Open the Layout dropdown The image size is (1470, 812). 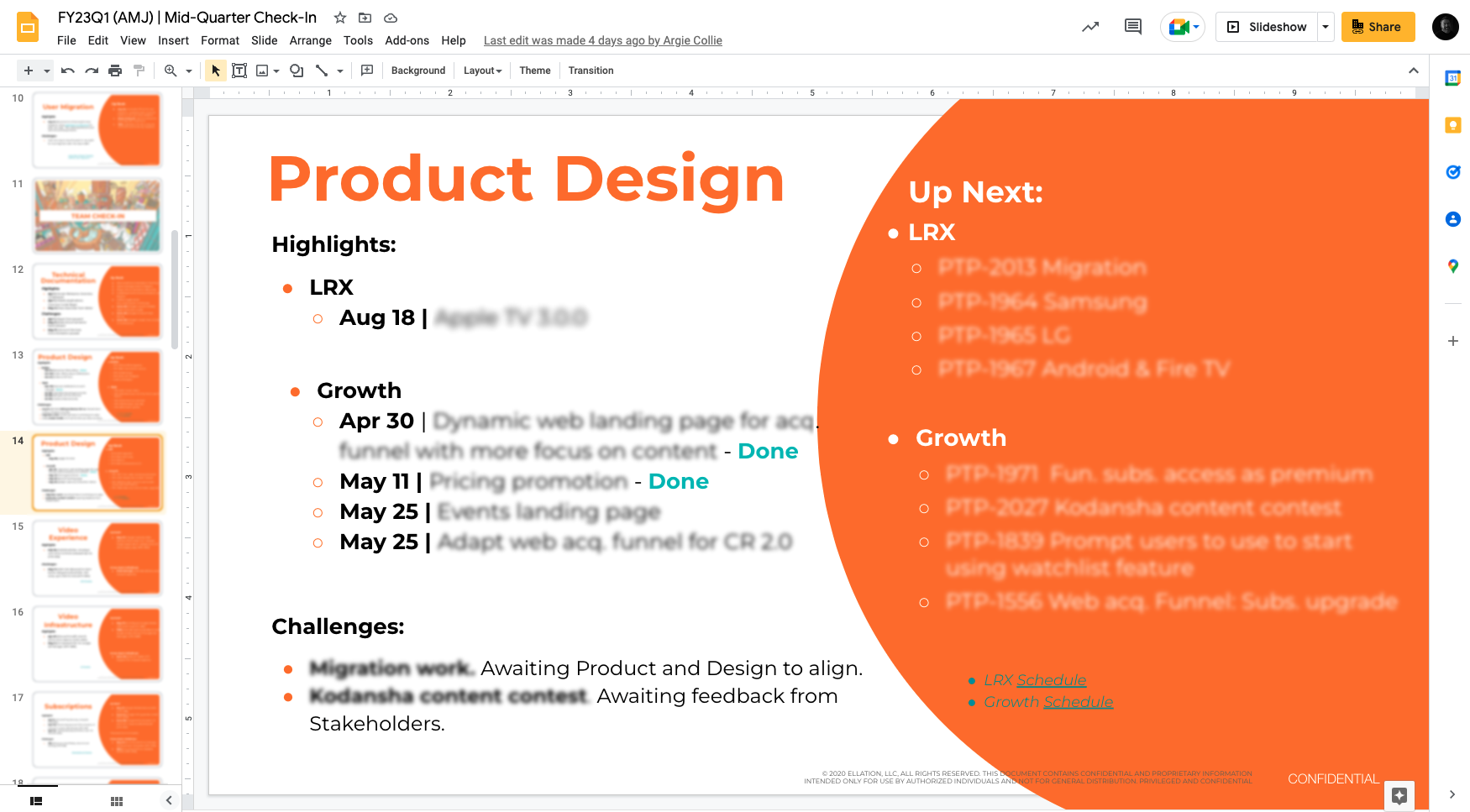[x=483, y=71]
